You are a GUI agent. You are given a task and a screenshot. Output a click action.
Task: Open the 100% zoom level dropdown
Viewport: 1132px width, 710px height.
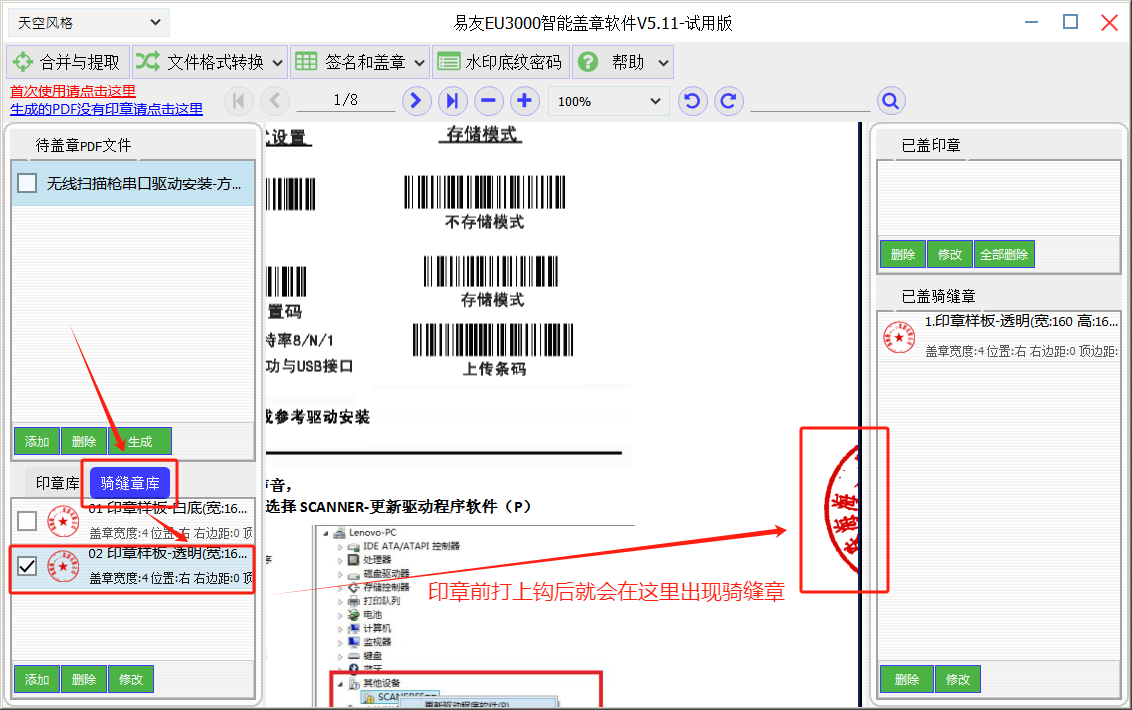[x=609, y=101]
